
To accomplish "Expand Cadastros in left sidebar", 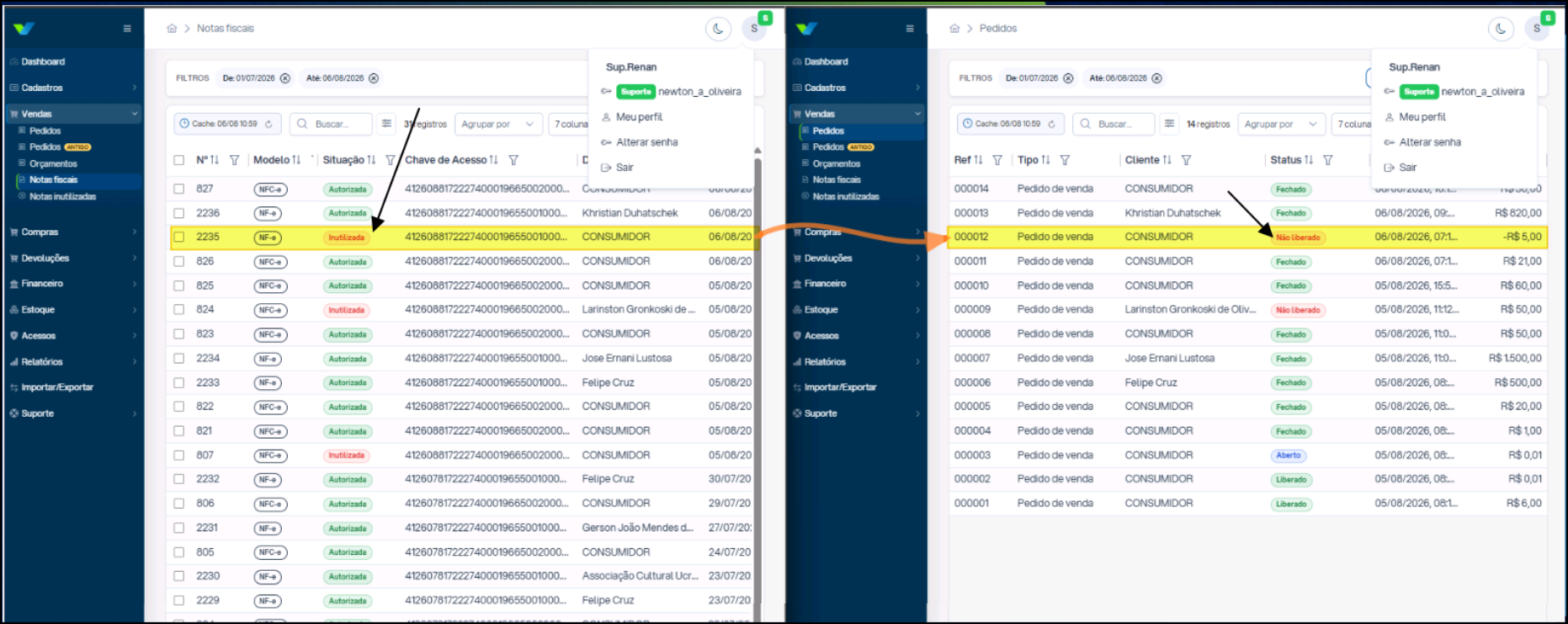I will pos(72,88).
